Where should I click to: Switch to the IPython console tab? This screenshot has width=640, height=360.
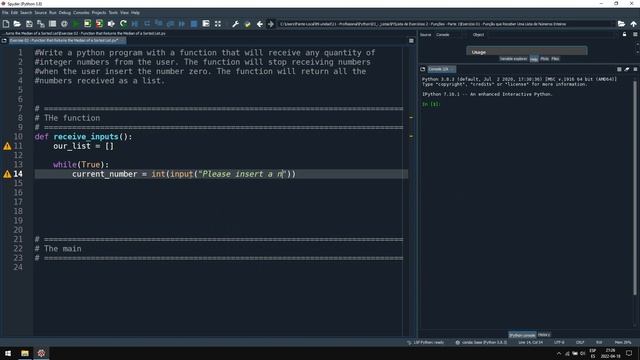522,335
